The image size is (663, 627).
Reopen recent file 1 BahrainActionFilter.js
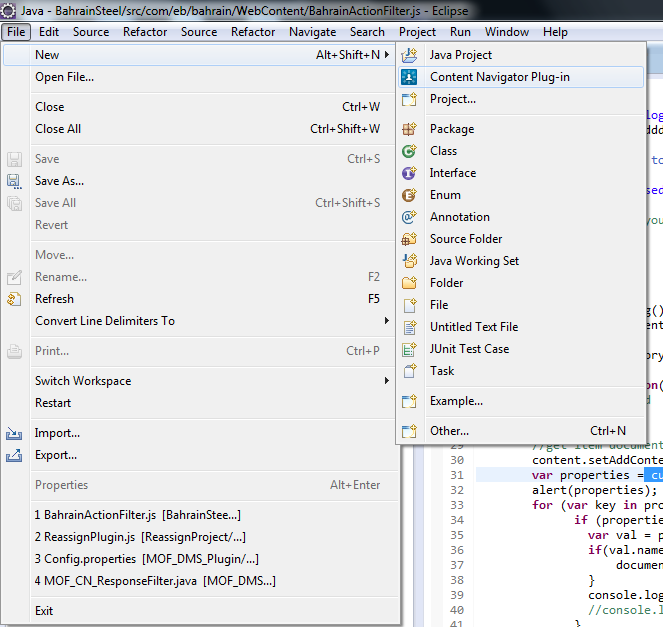(201, 515)
